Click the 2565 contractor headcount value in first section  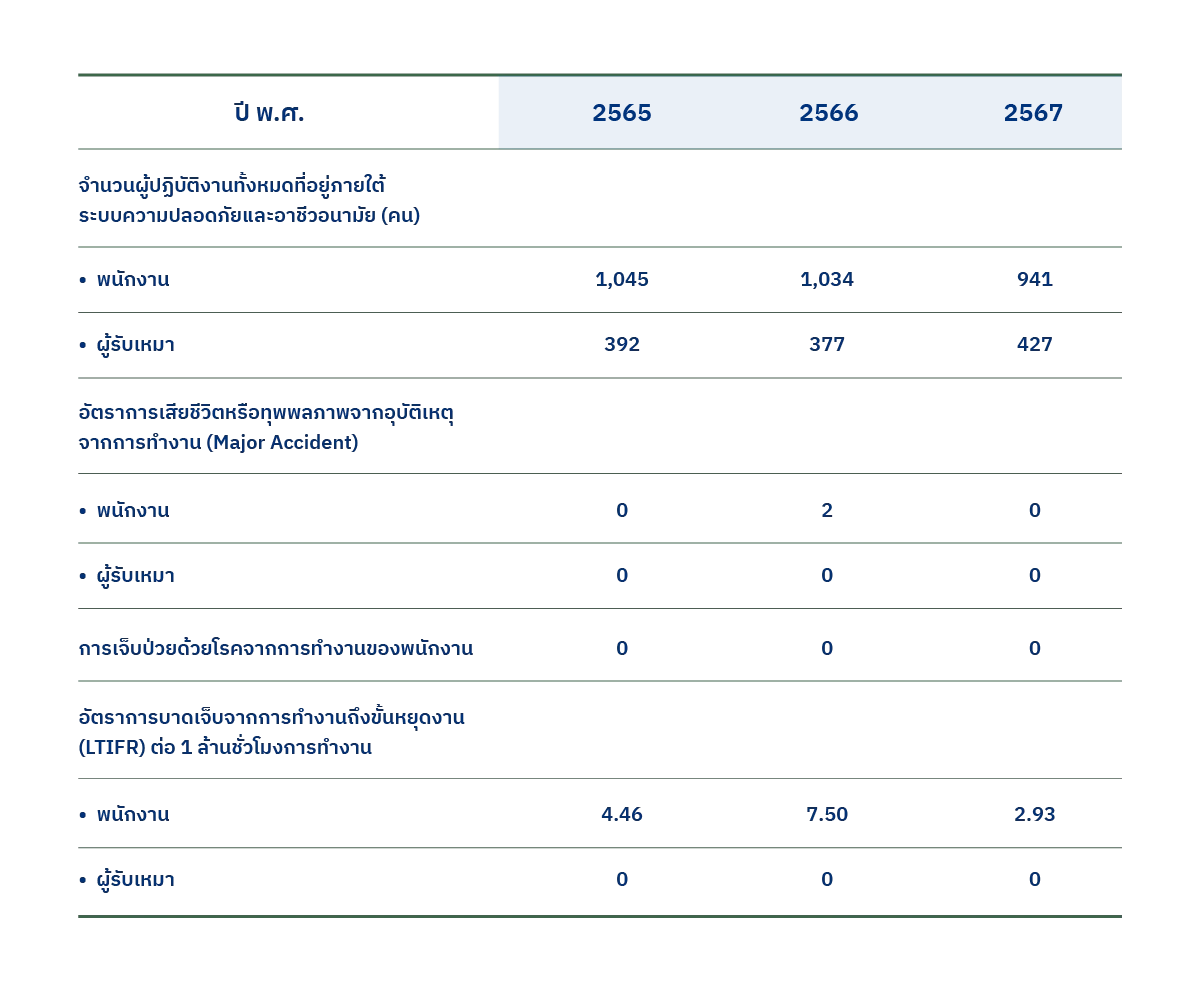621,345
